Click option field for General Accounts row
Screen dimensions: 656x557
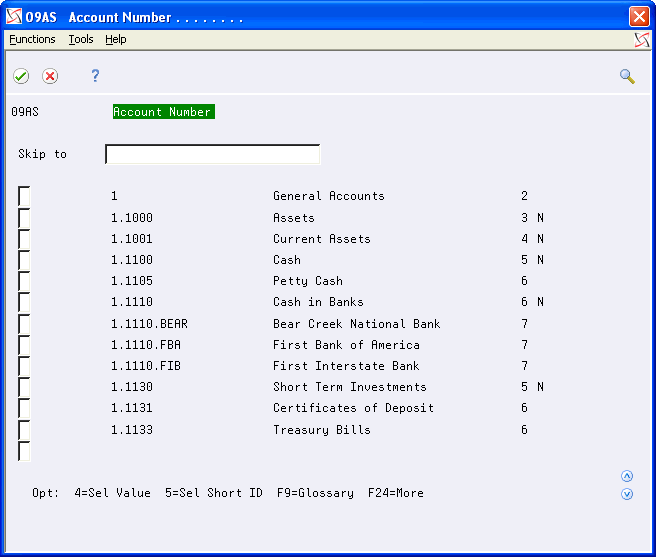(24, 196)
